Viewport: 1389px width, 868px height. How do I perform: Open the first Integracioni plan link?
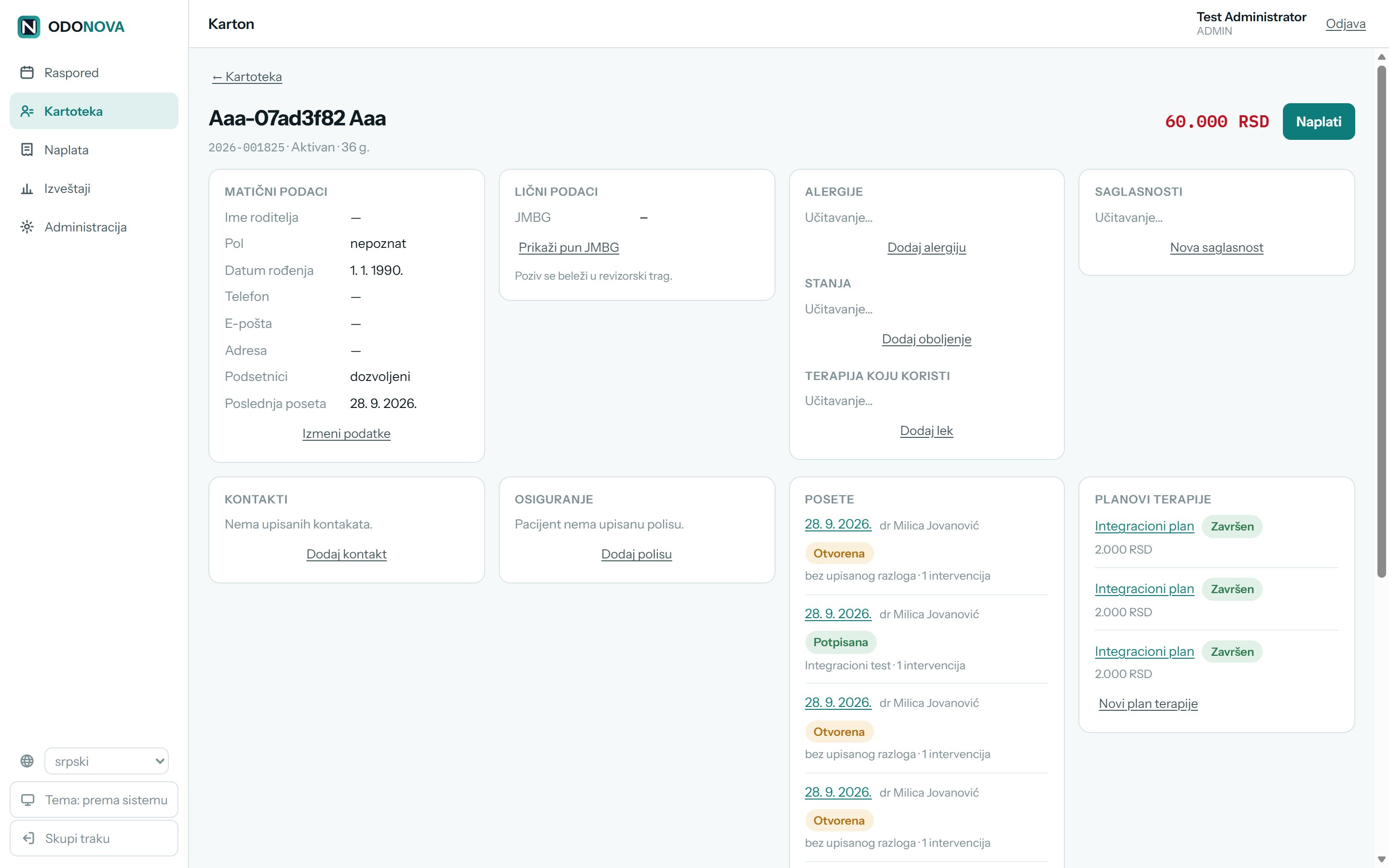coord(1144,526)
